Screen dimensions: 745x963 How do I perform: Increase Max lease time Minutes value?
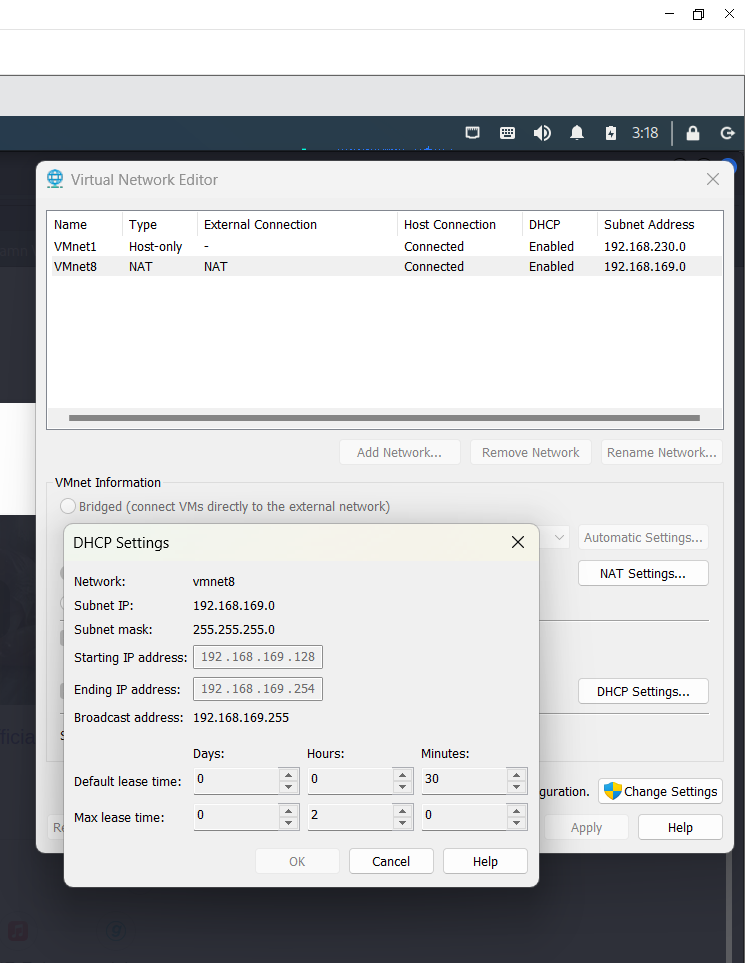(517, 811)
